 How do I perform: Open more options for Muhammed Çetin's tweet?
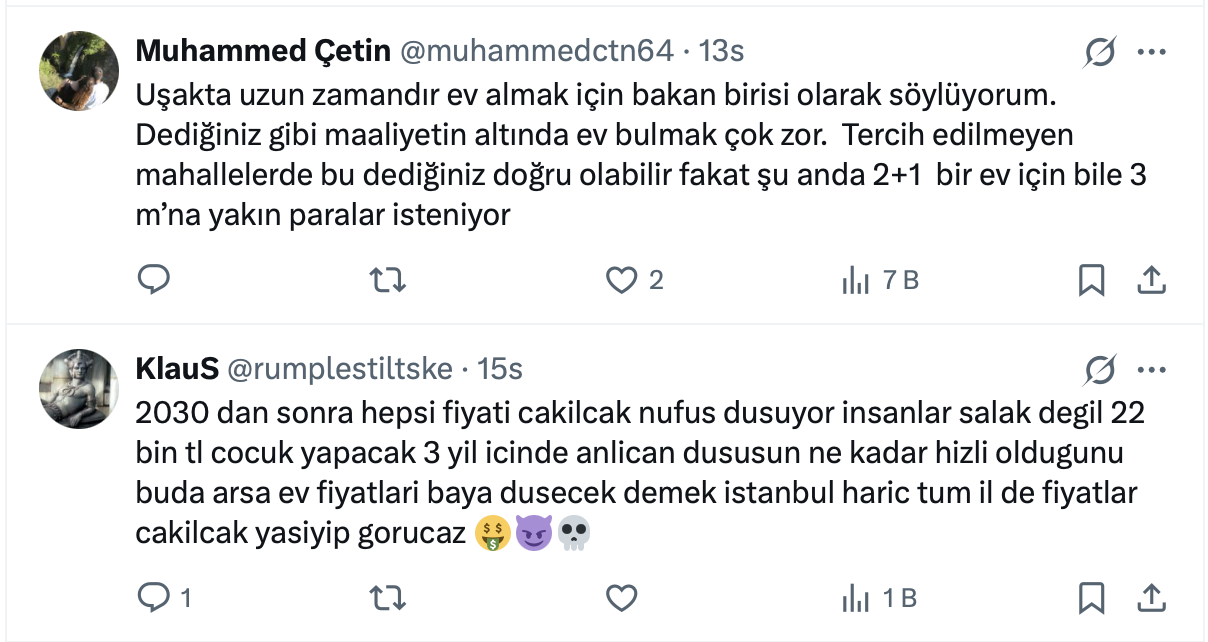click(x=1152, y=52)
